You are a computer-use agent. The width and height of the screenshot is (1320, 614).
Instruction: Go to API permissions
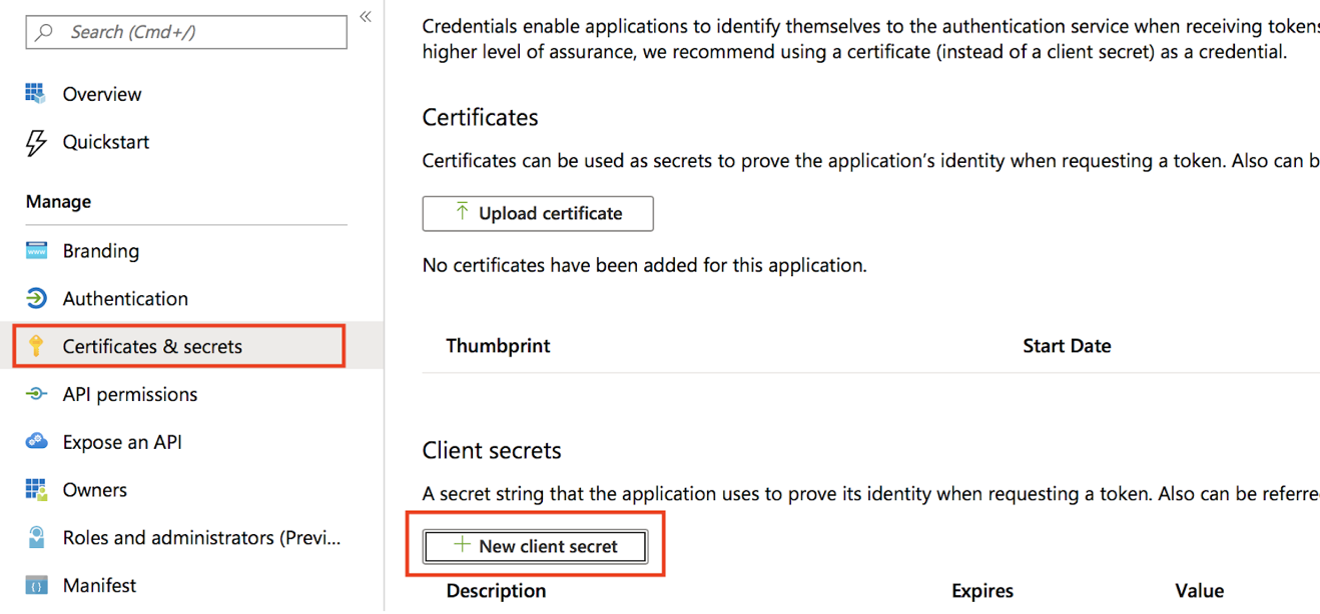(x=130, y=395)
